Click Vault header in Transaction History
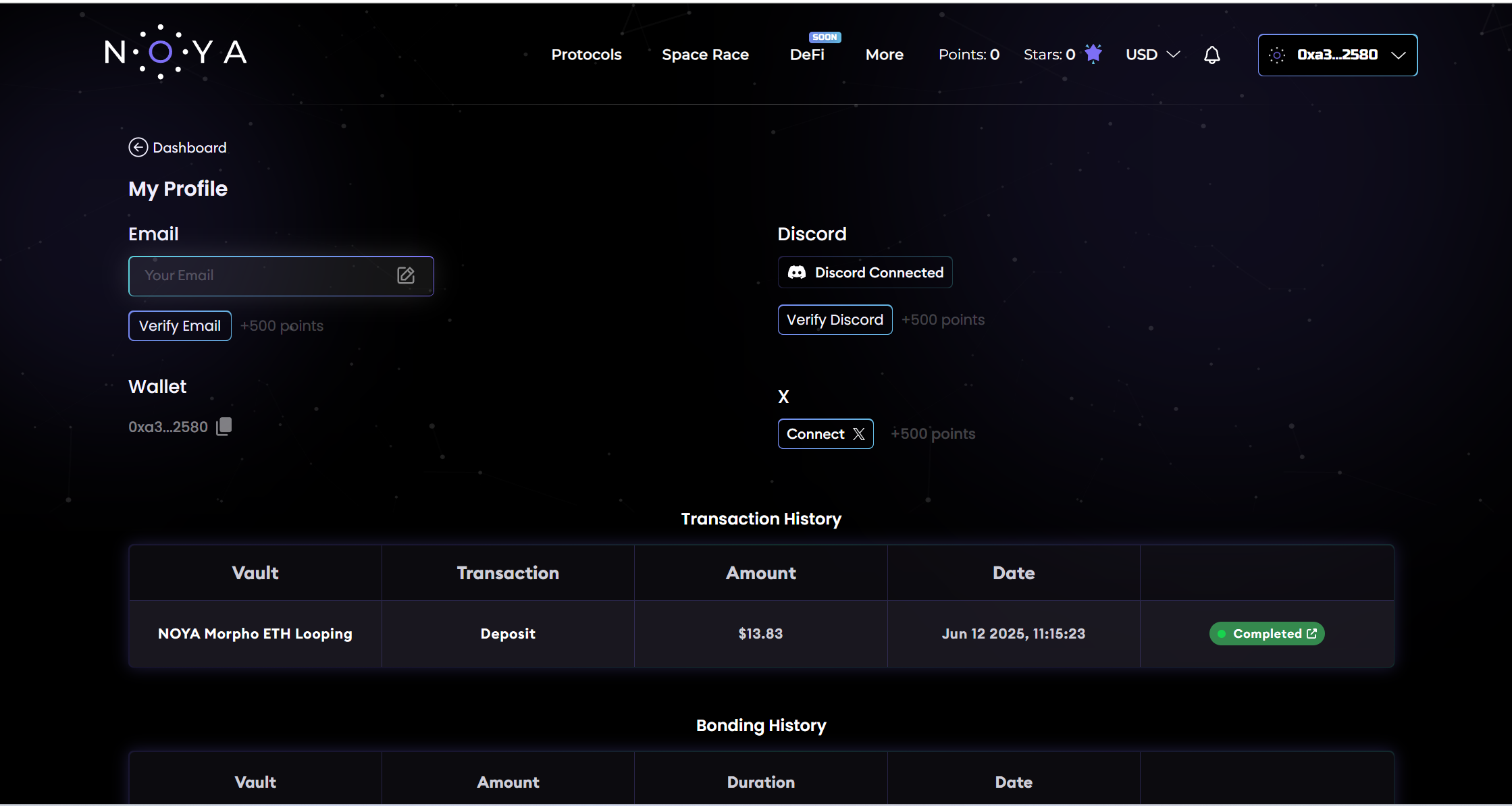Image resolution: width=1512 pixels, height=806 pixels. [x=255, y=572]
